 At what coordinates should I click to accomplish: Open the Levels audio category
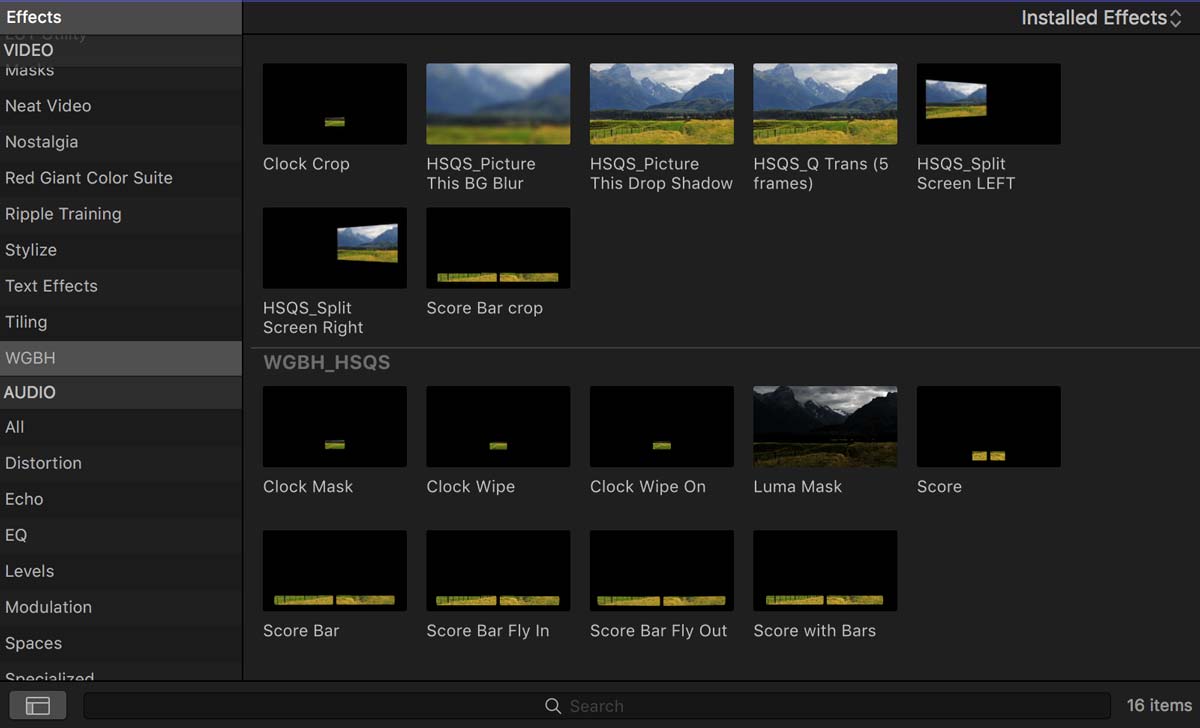click(x=121, y=571)
